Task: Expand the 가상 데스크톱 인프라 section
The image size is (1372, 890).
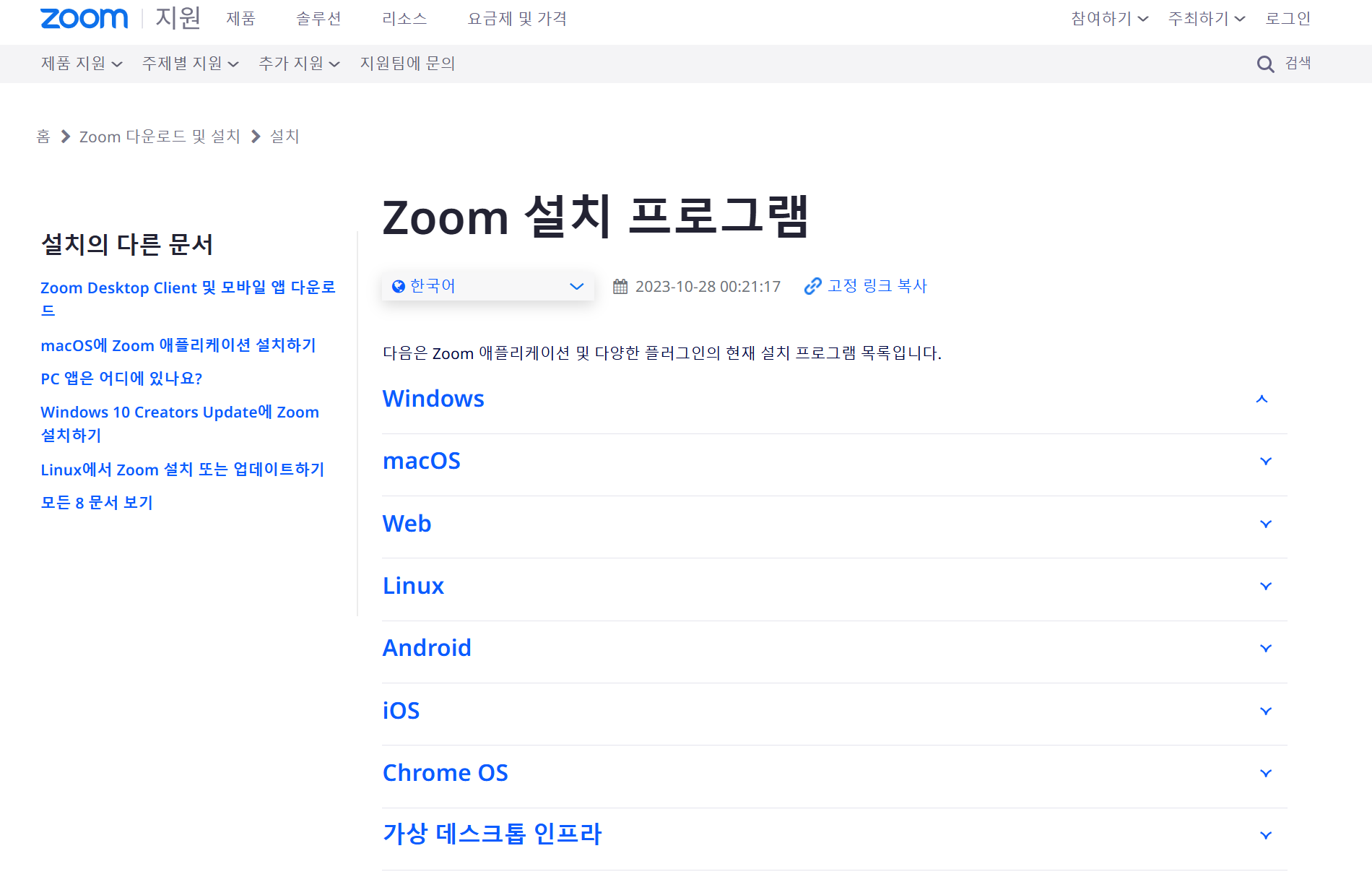Action: pyautogui.click(x=1265, y=836)
